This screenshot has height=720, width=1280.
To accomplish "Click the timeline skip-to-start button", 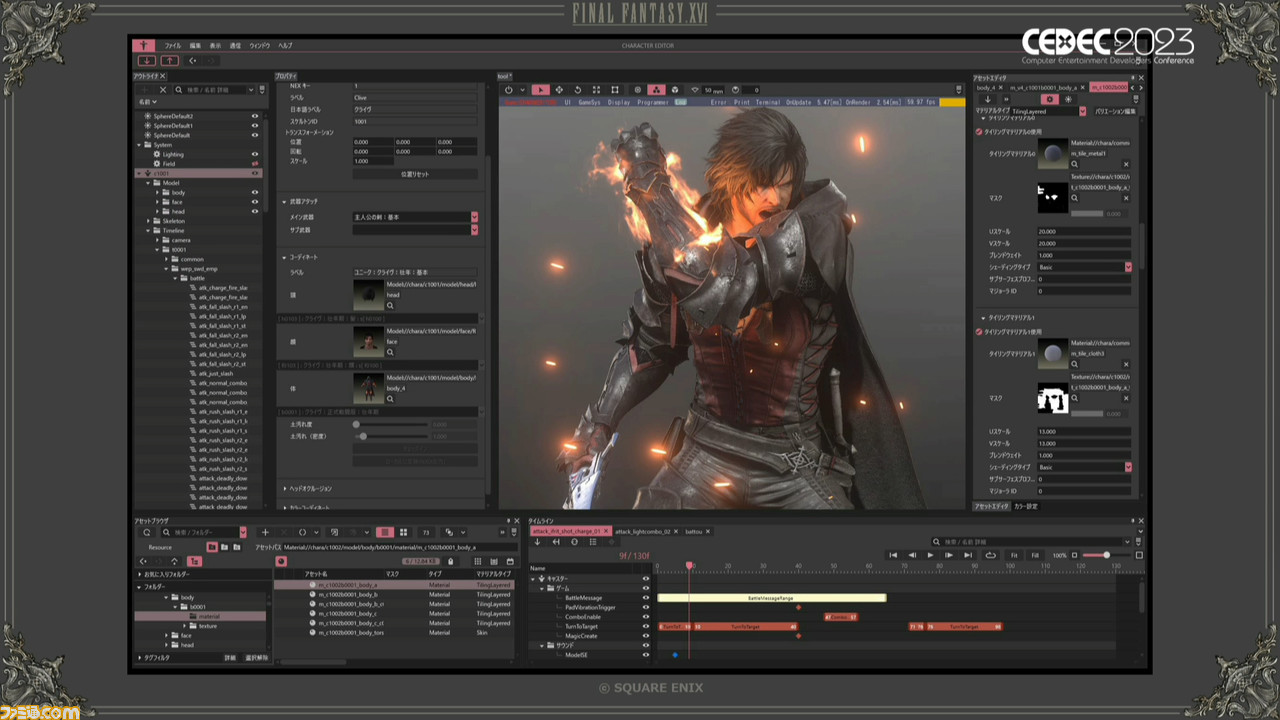I will (893, 555).
